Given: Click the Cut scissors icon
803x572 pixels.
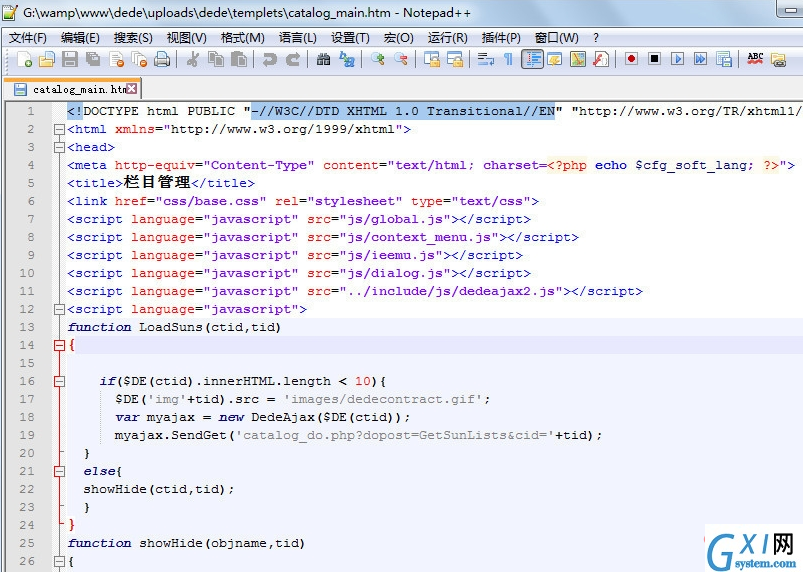Looking at the screenshot, I should coord(193,59).
